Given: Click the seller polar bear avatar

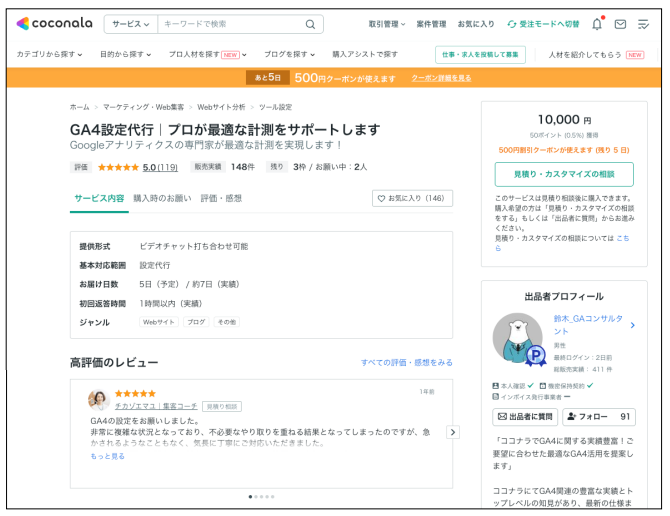Looking at the screenshot, I should 517,338.
